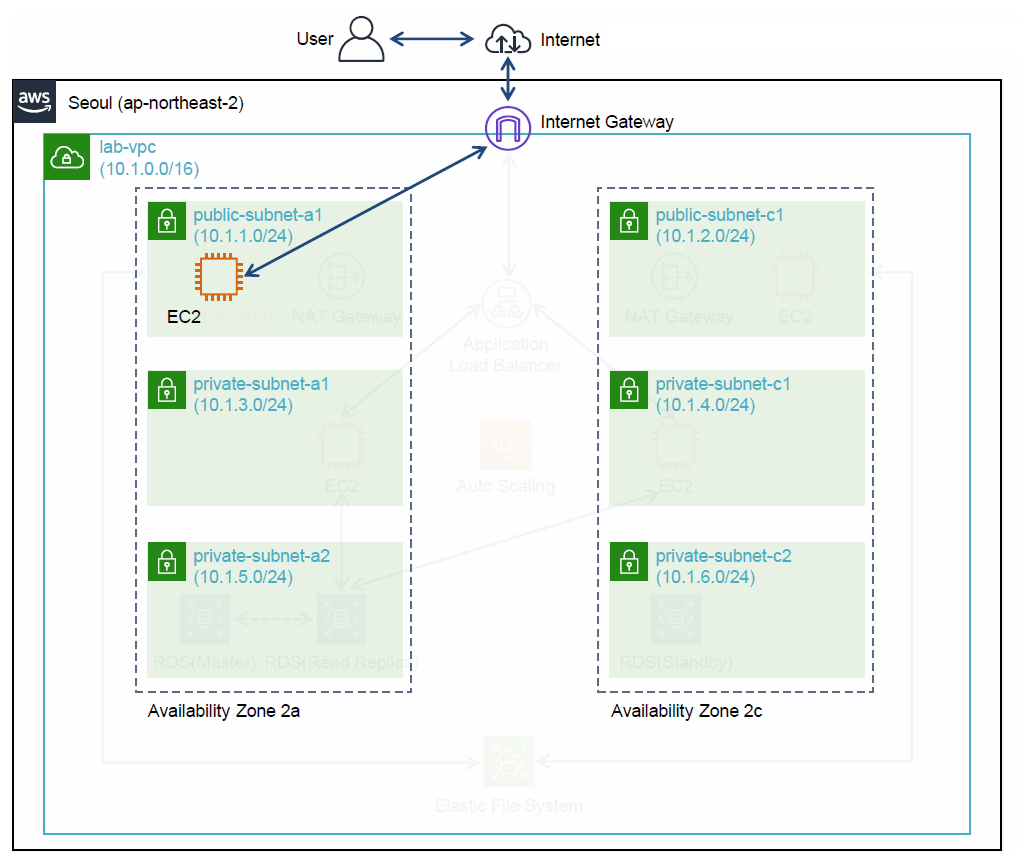Click the 'public-subnet-c1' label
1018x856 pixels.
[719, 215]
